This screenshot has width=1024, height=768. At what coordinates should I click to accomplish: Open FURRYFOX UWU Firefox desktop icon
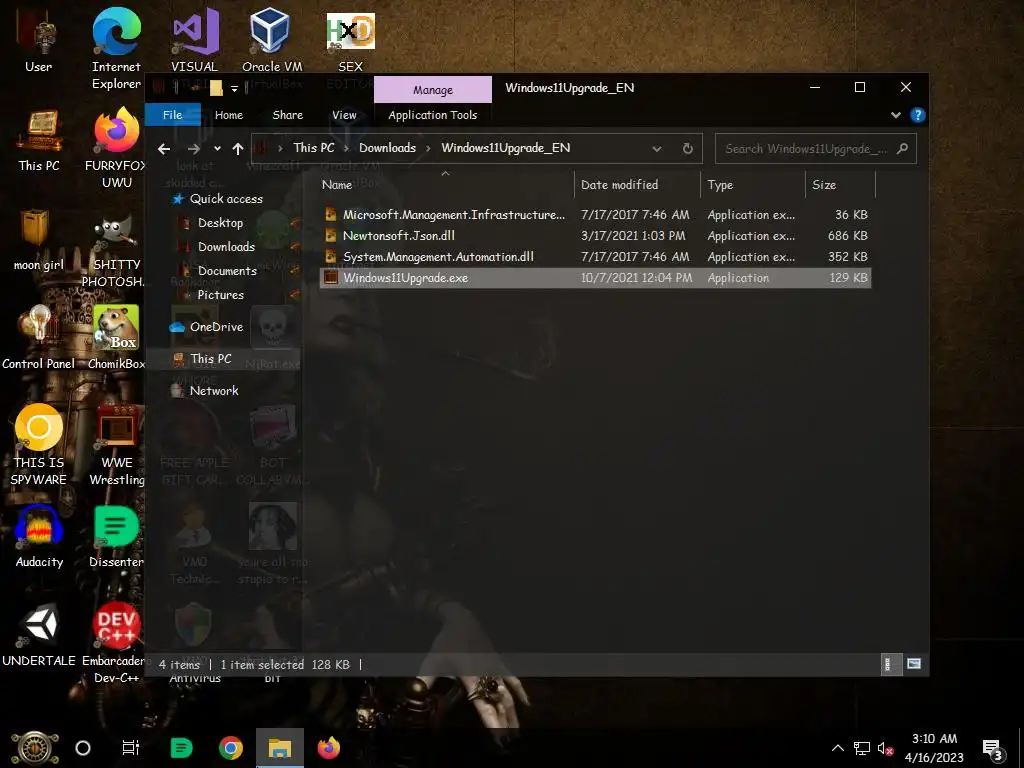point(116,149)
